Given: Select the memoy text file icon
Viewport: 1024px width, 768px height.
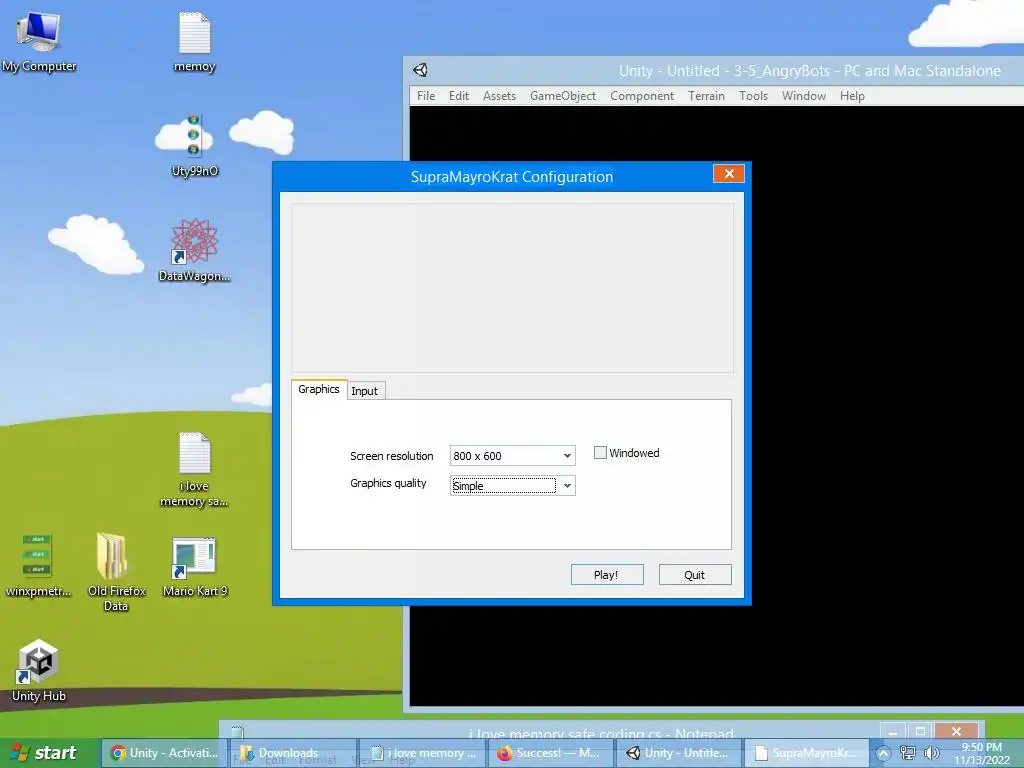Looking at the screenshot, I should point(195,40).
